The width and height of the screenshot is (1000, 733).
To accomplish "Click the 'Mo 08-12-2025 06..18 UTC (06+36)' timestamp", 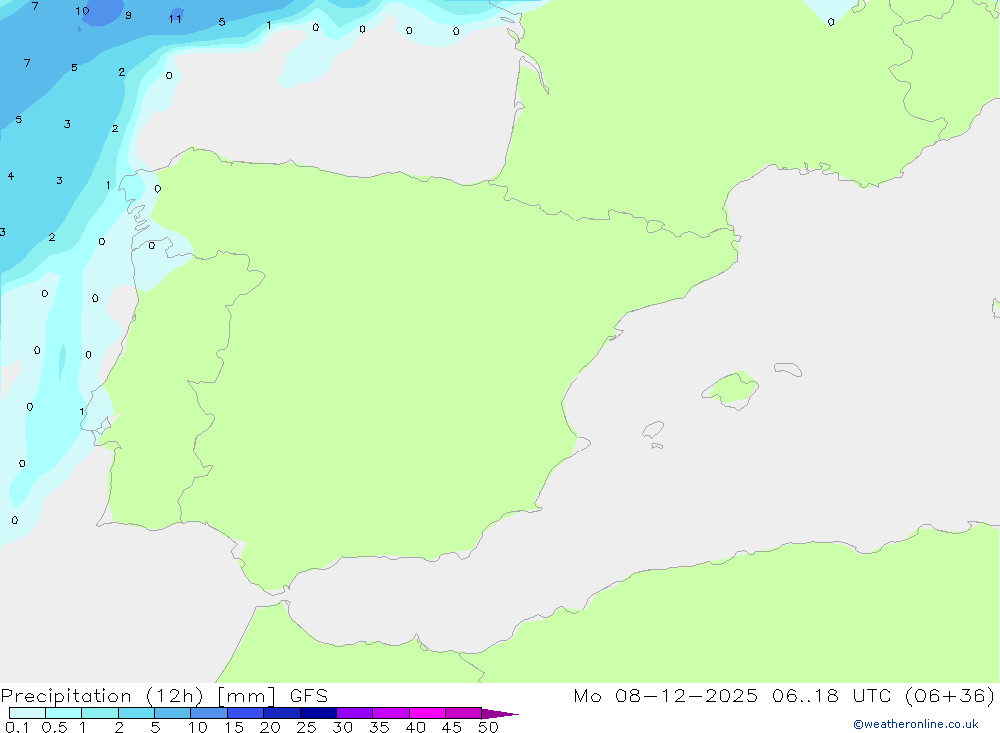I will 784,695.
